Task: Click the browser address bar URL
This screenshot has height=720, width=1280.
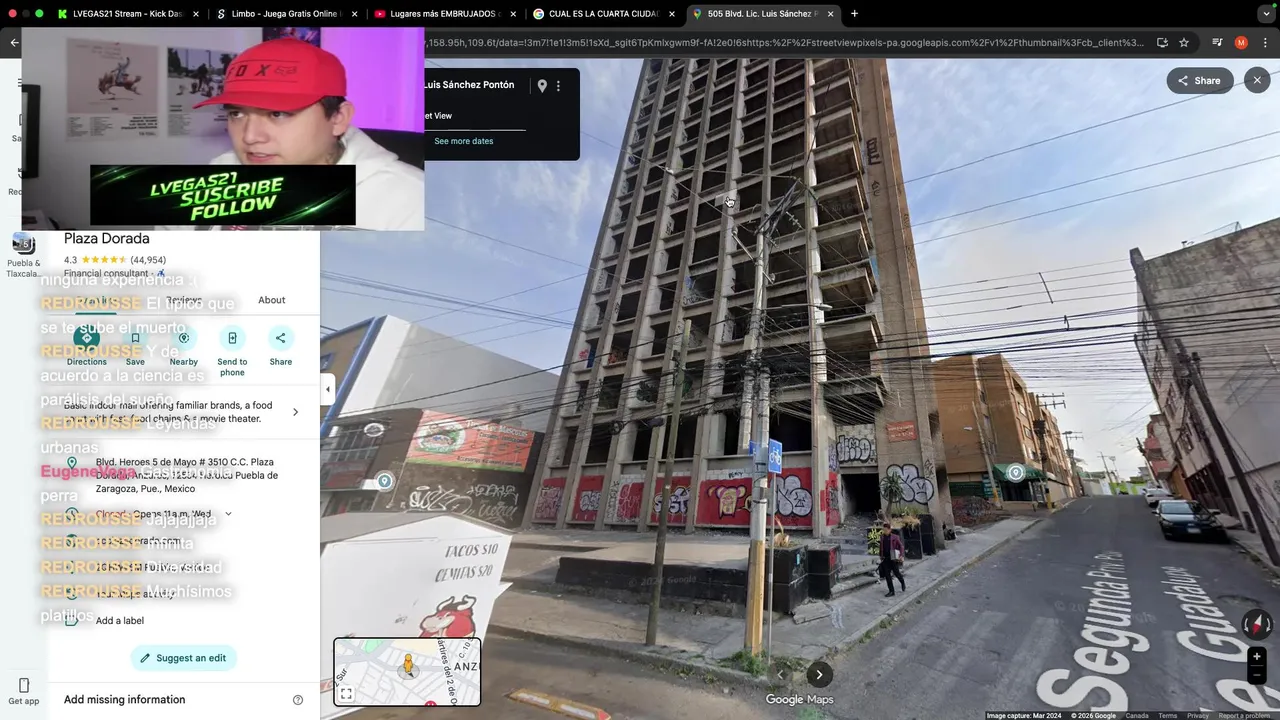Action: pyautogui.click(x=785, y=43)
